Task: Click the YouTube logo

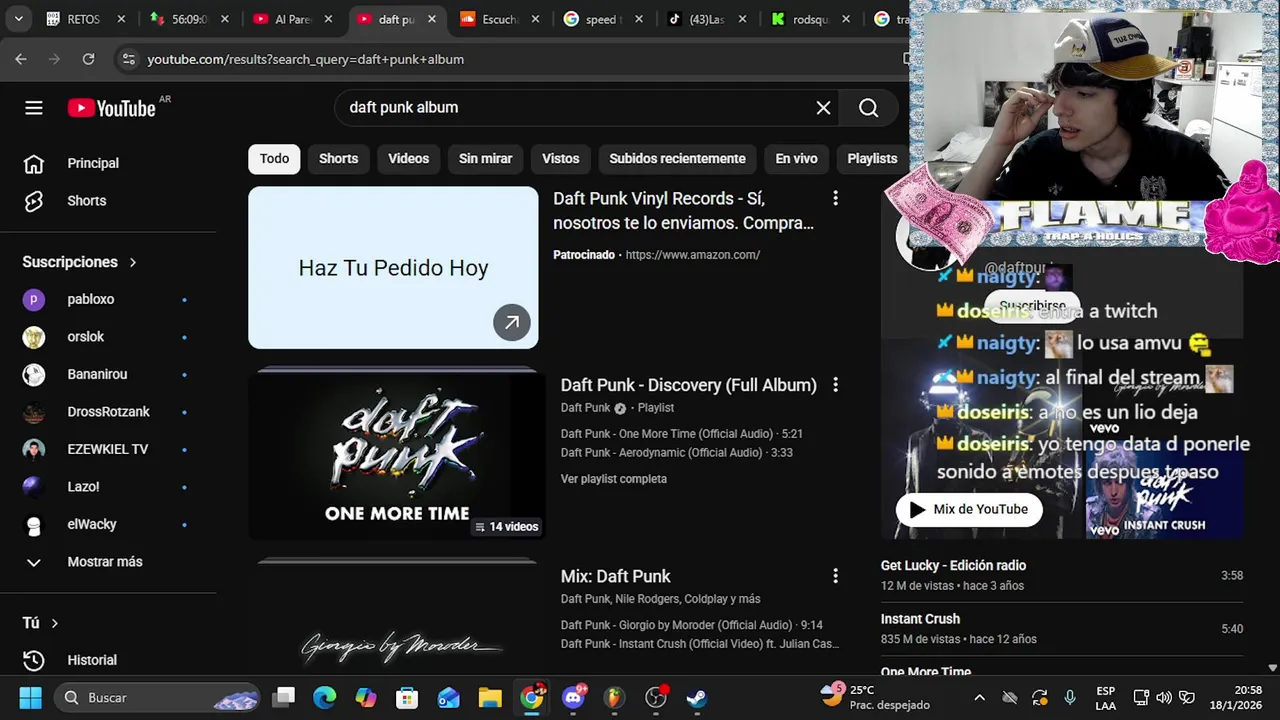Action: 112,108
